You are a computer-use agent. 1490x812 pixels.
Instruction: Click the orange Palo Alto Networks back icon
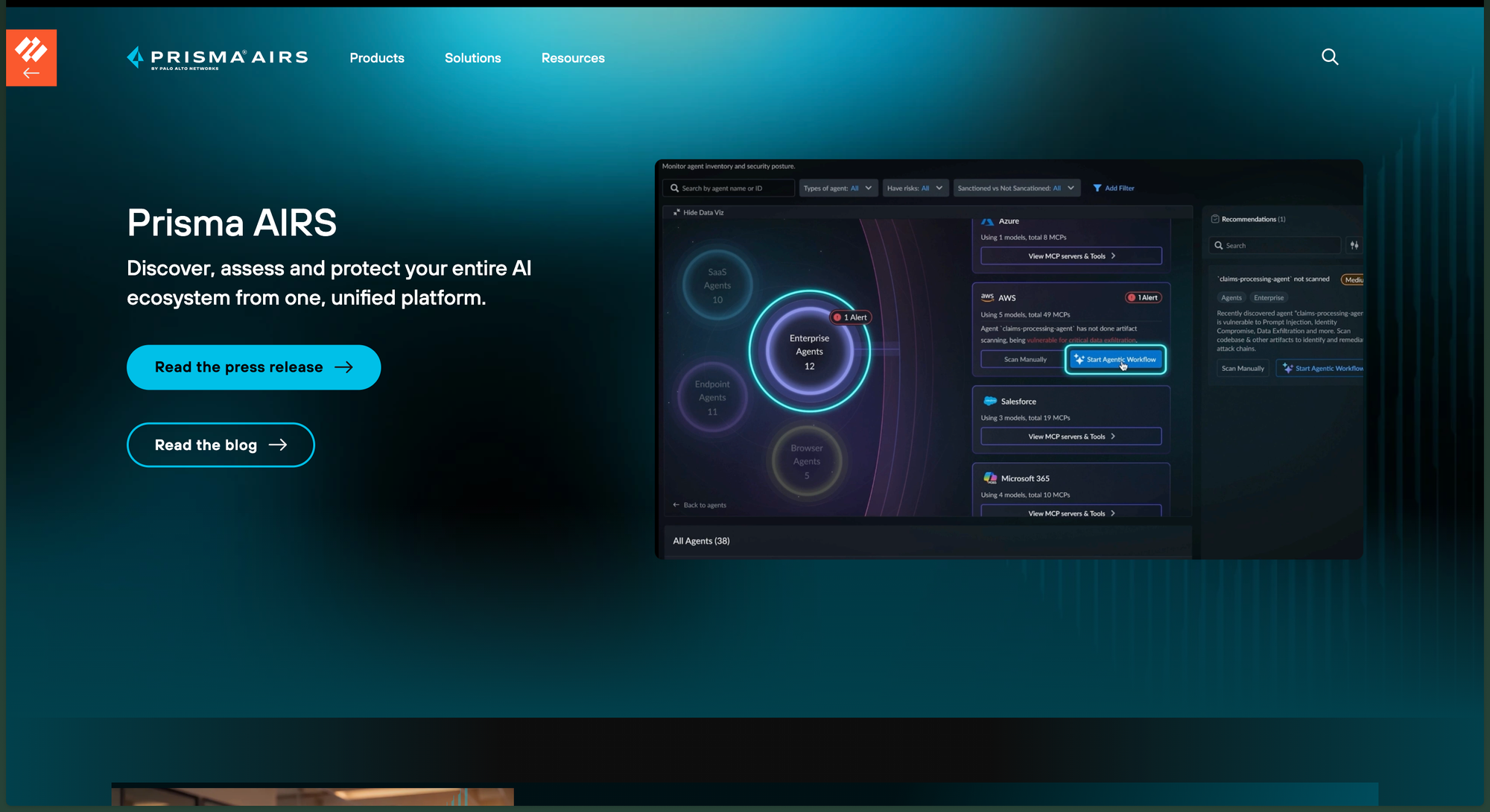pyautogui.click(x=31, y=58)
